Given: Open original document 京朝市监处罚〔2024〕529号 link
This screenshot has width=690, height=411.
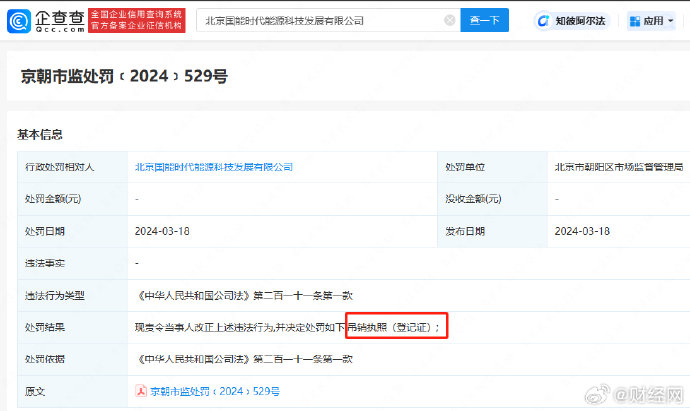Looking at the screenshot, I should coord(215,391).
